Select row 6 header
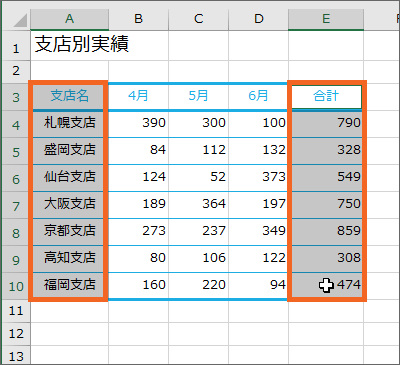 [x=16, y=178]
